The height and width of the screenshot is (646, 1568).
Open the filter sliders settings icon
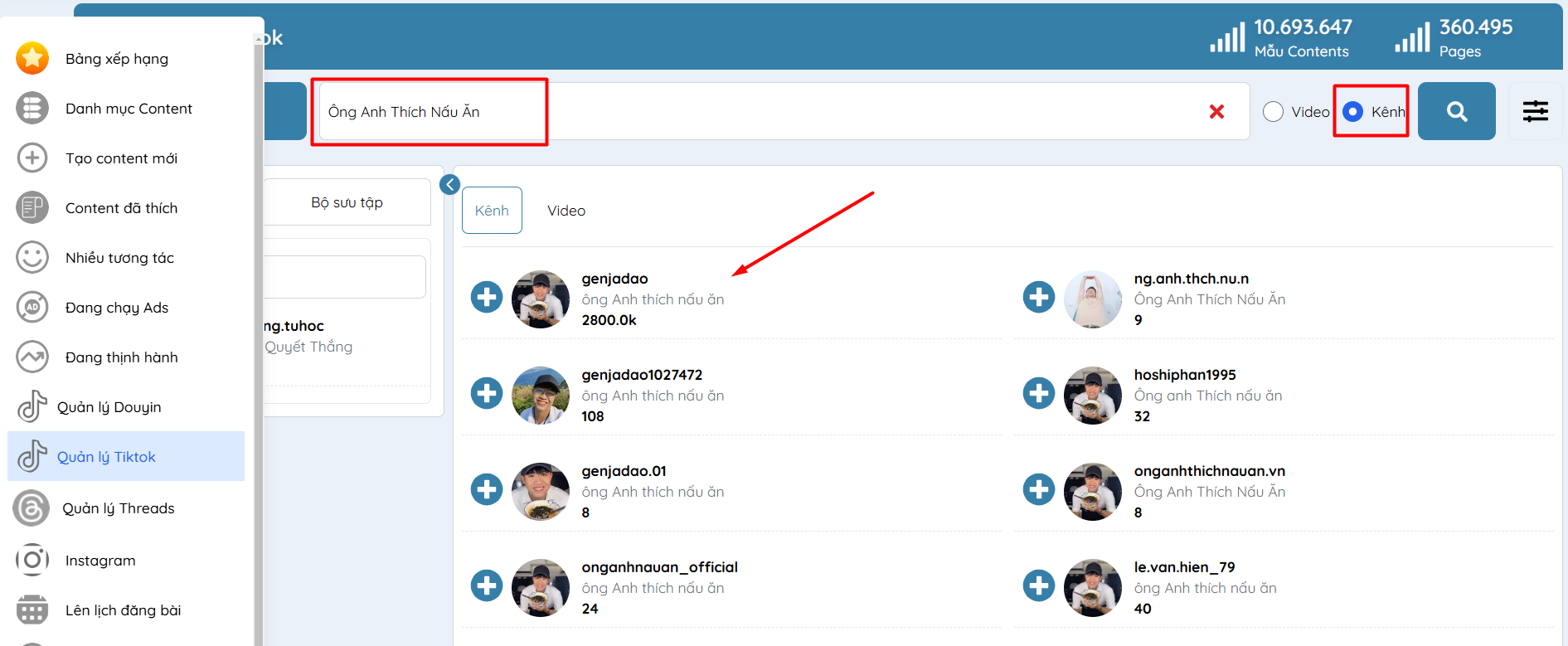(1535, 111)
